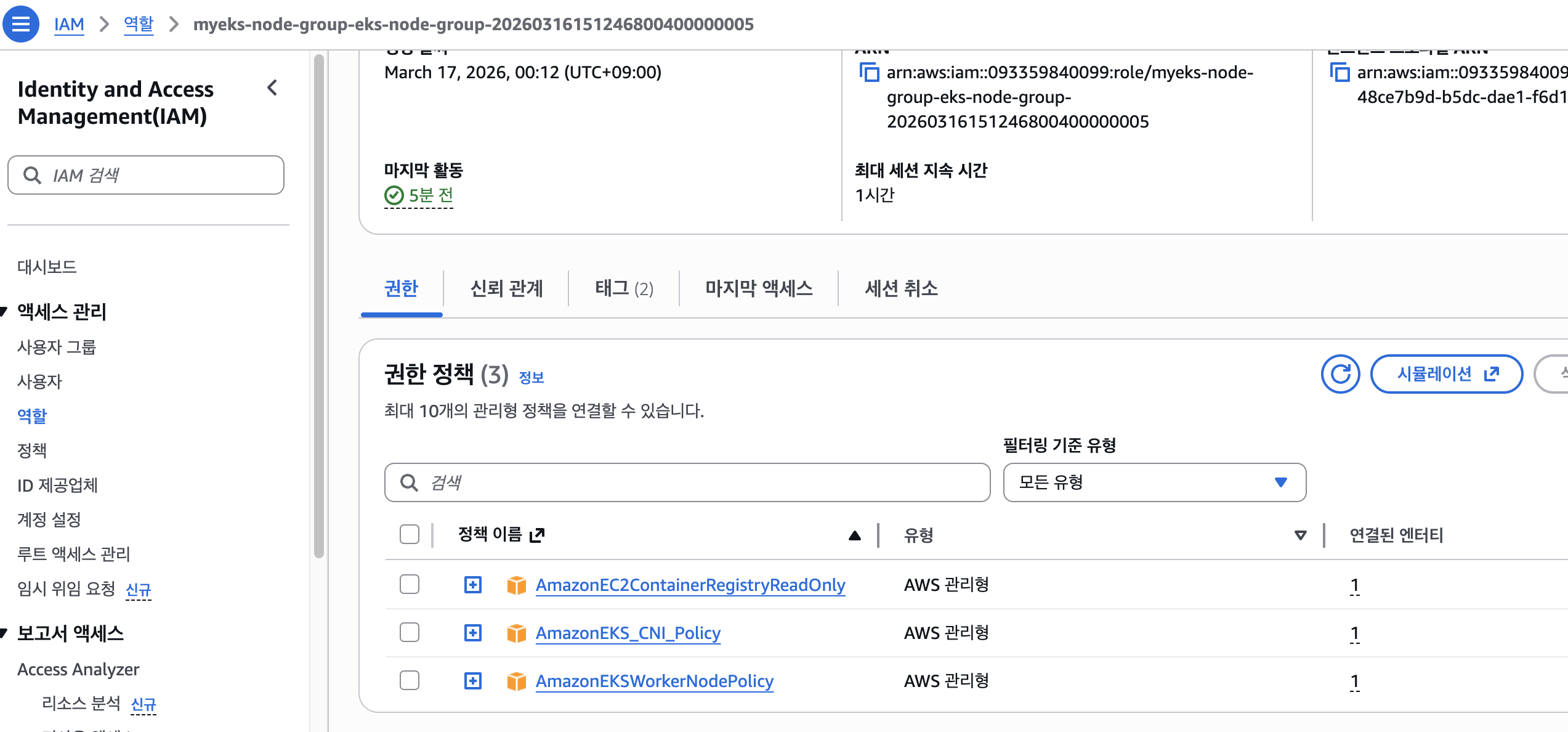Expand the AmazonEC2ContainerRegistryReadOnly policy details
Viewport: 1568px width, 732px height.
pos(473,585)
